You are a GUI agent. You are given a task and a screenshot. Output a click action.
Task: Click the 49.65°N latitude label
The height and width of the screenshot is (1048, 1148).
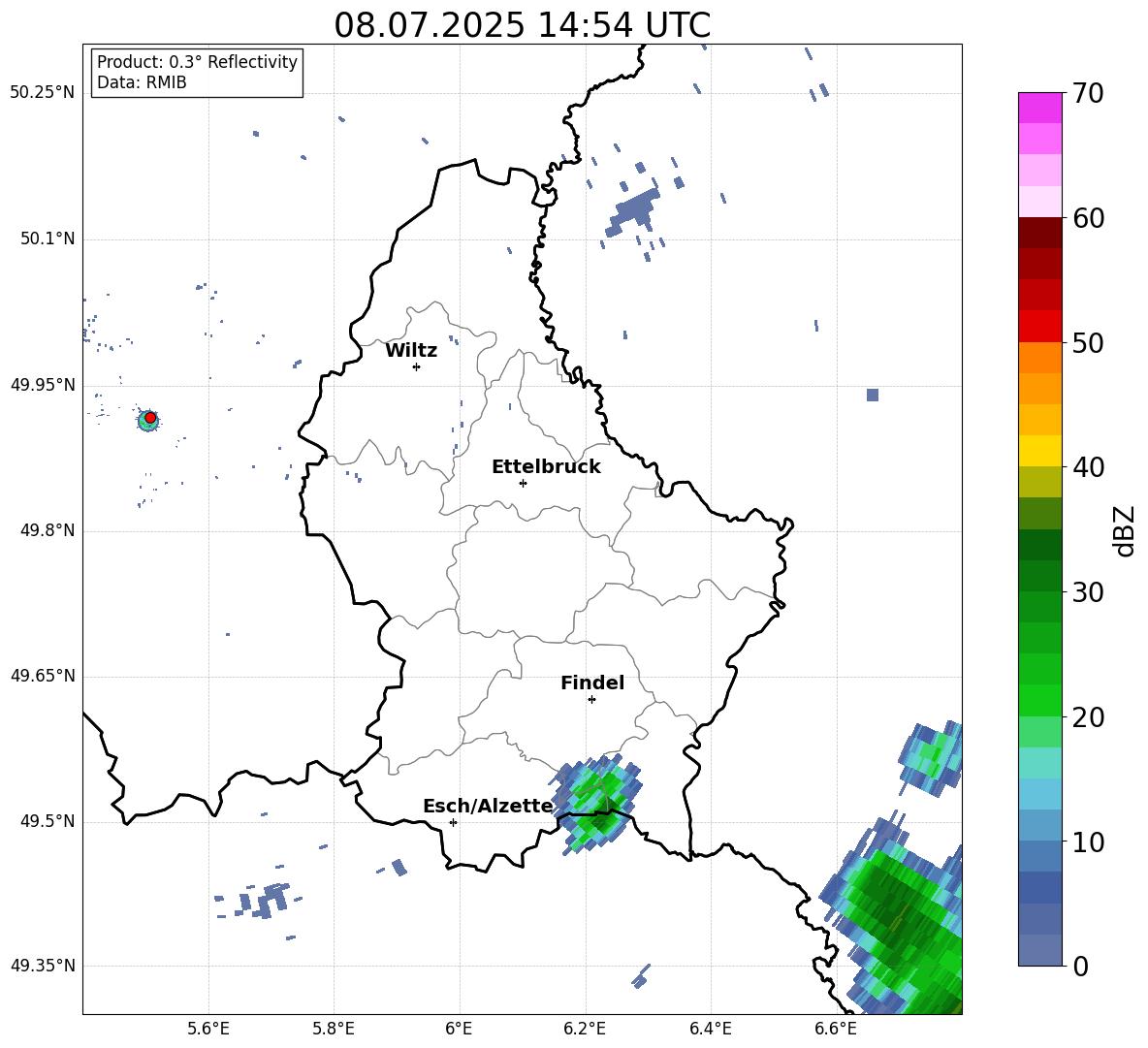[43, 676]
